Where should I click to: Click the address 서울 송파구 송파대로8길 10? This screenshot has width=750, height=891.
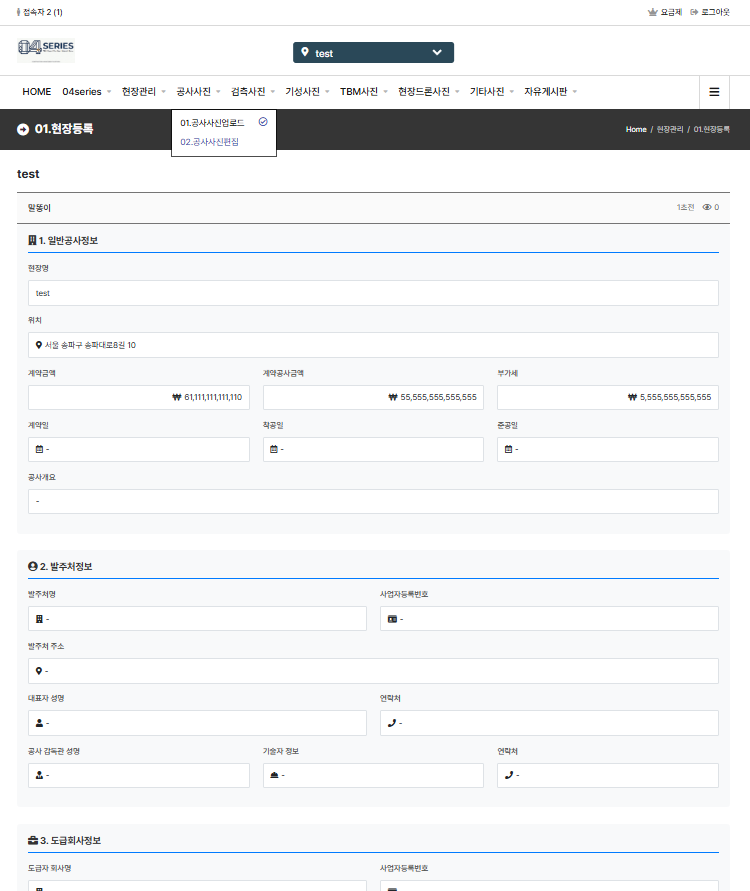pos(90,345)
